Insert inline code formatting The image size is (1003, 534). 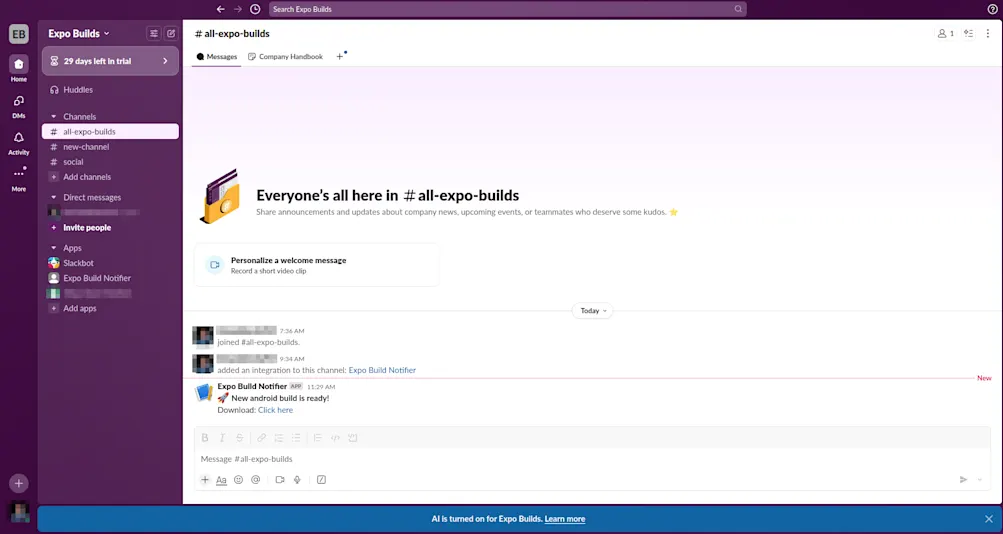pyautogui.click(x=335, y=438)
